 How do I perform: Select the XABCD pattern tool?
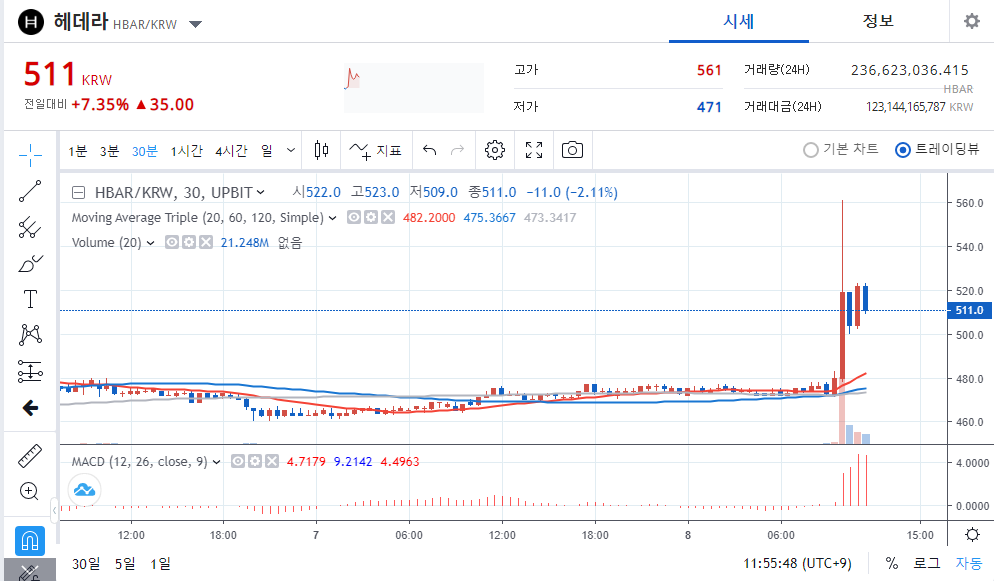click(30, 335)
